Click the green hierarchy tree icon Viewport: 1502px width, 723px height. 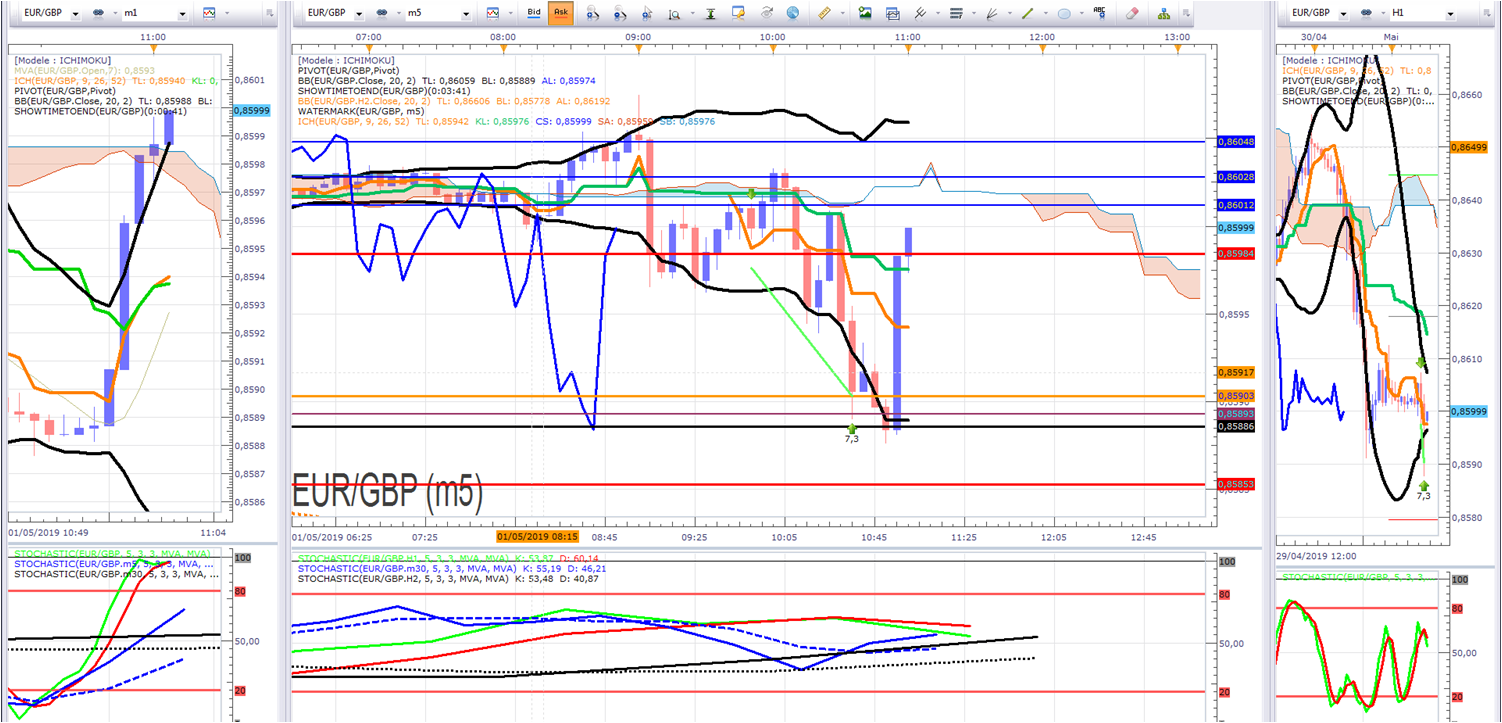pos(1164,14)
